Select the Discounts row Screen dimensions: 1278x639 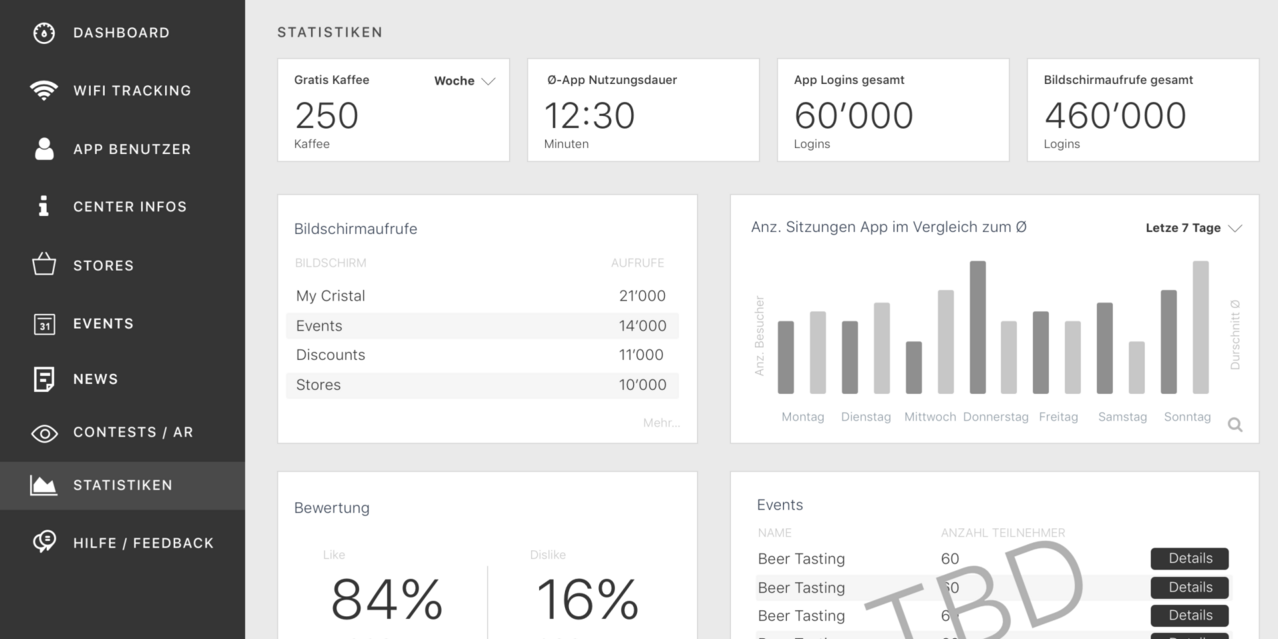pyautogui.click(x=482, y=355)
